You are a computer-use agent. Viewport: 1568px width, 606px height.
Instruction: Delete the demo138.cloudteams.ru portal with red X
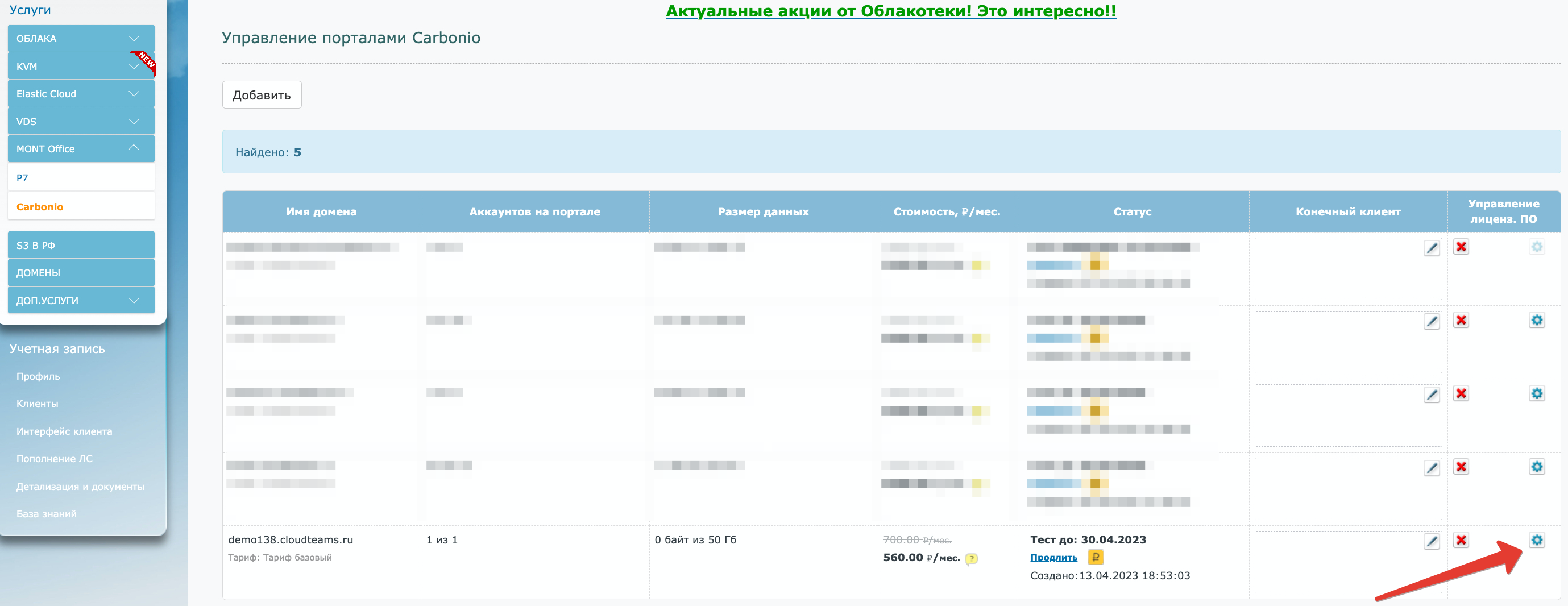point(1461,539)
